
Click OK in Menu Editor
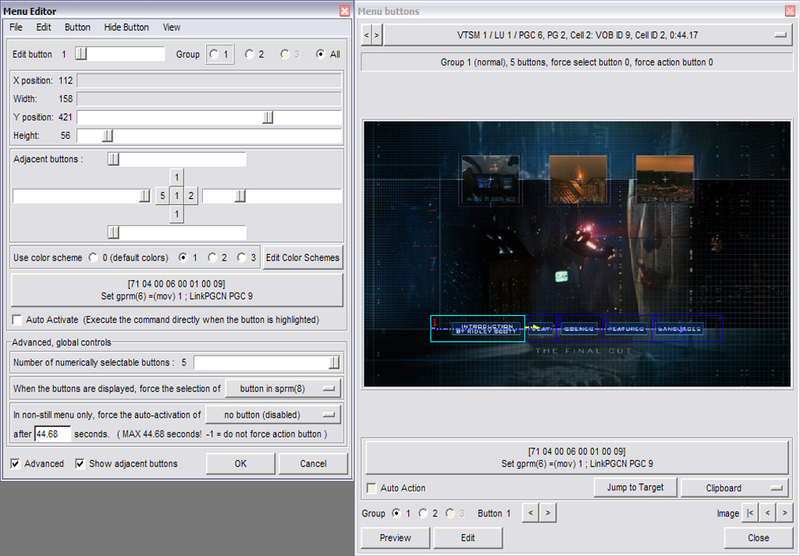coord(240,464)
